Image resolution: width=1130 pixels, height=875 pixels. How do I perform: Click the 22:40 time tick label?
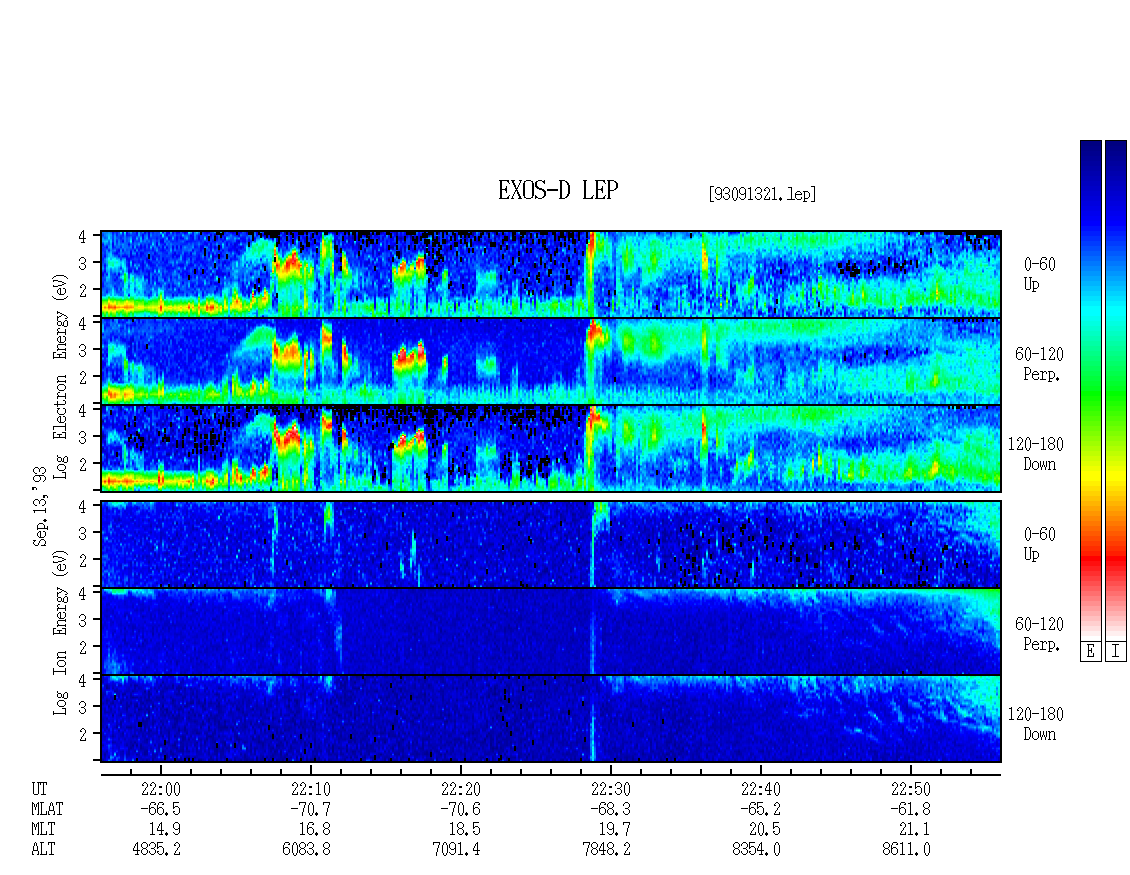pyautogui.click(x=761, y=789)
